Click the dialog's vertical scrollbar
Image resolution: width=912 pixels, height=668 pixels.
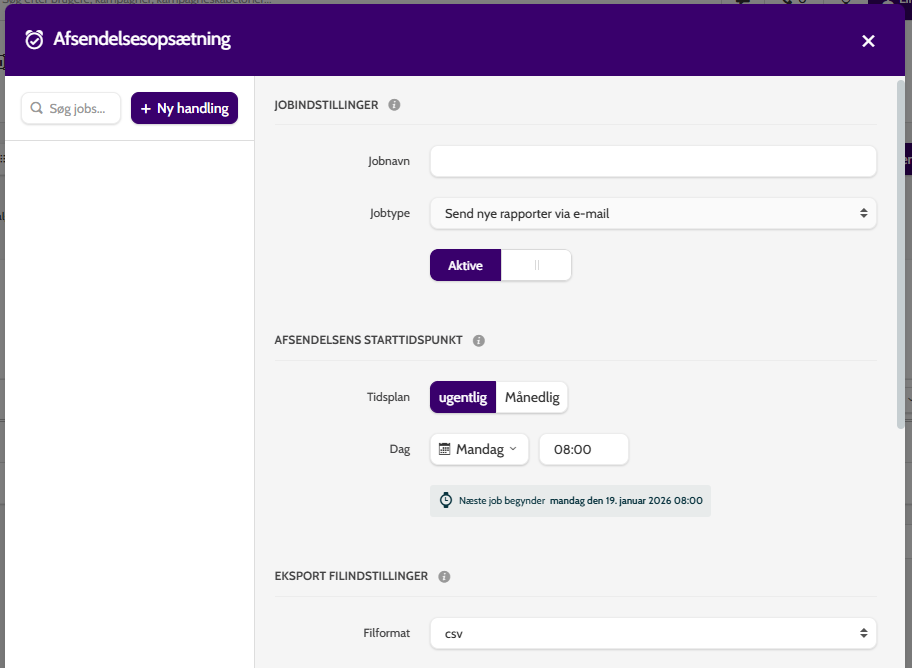click(x=900, y=254)
